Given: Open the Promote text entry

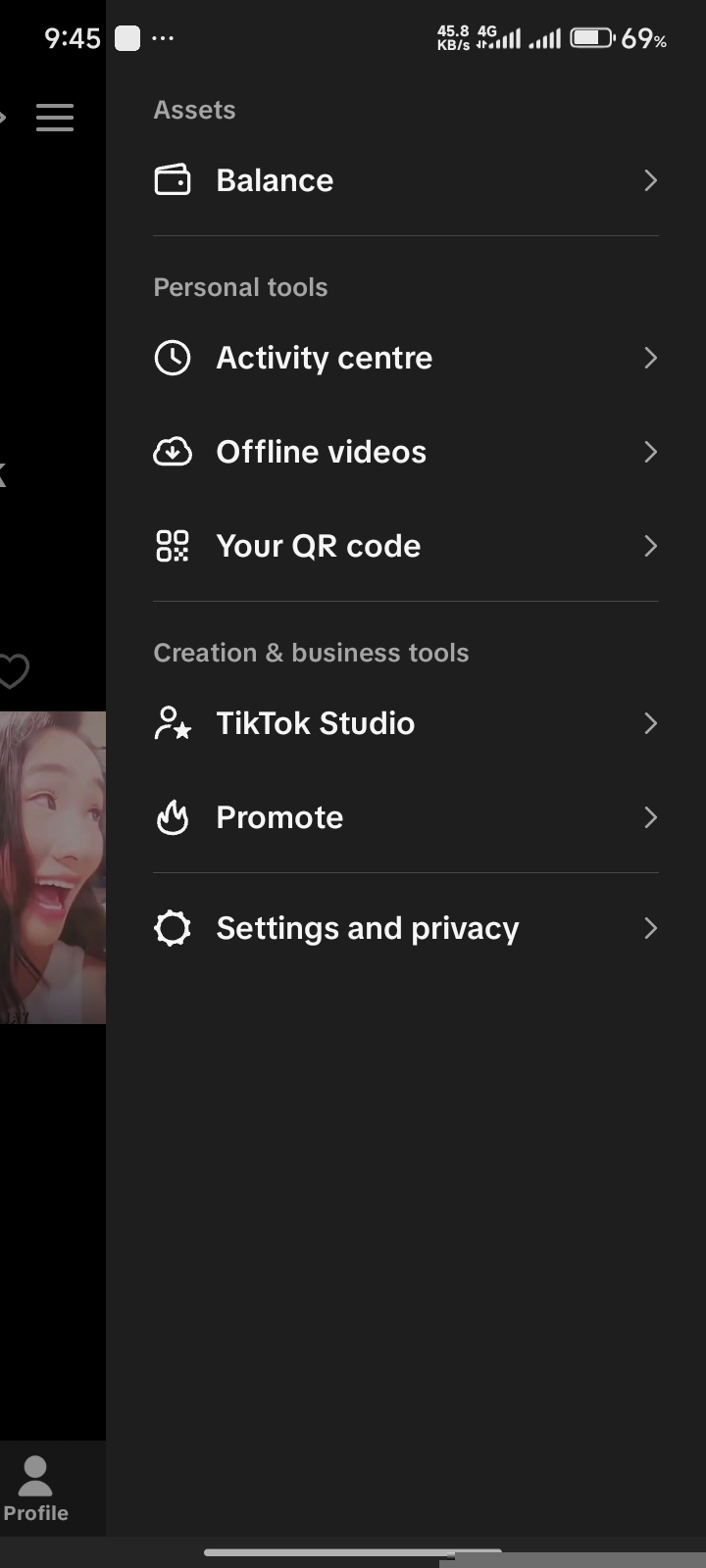Looking at the screenshot, I should coord(279,817).
